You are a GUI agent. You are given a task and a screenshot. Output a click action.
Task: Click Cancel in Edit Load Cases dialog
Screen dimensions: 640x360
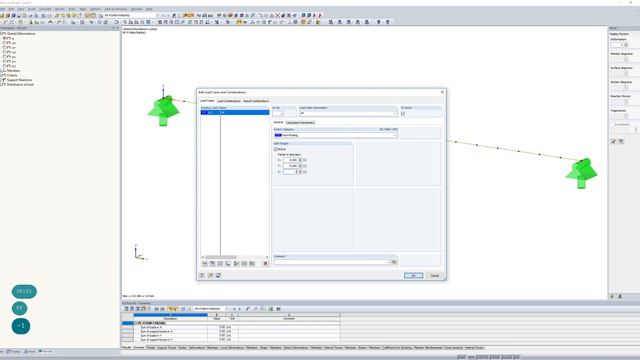(435, 276)
